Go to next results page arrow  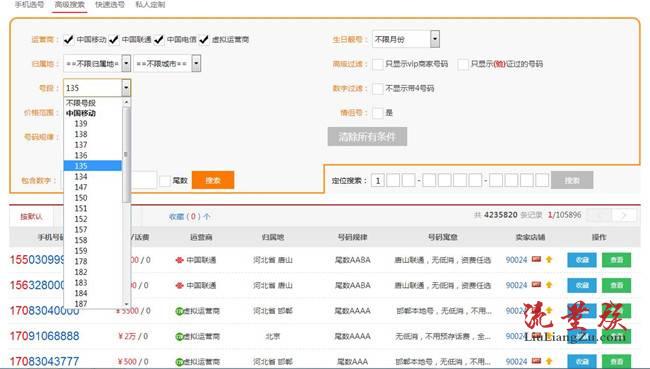coord(624,215)
